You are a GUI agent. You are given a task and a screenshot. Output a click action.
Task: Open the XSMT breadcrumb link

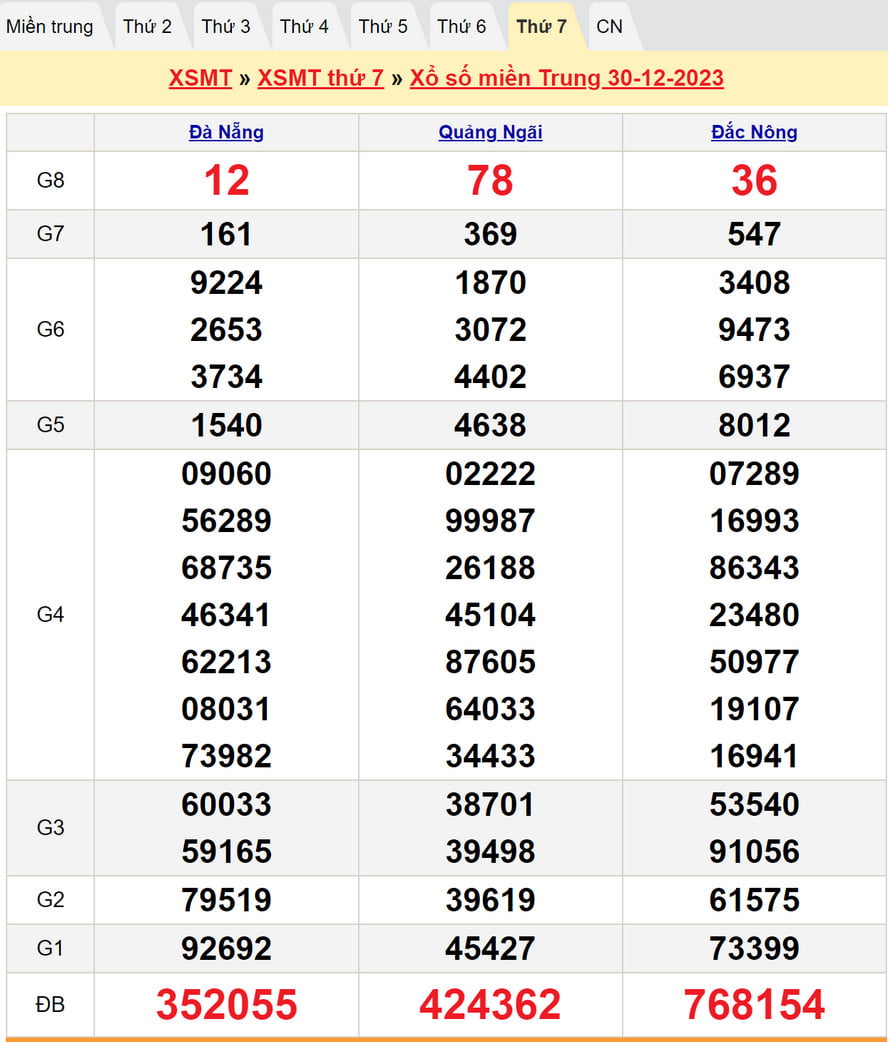200,79
